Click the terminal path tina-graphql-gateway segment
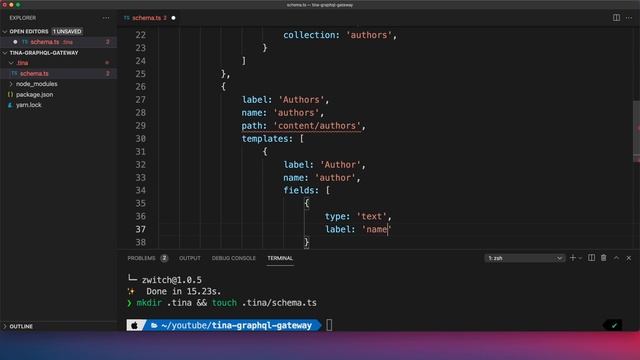This screenshot has width=640, height=360. click(262, 325)
